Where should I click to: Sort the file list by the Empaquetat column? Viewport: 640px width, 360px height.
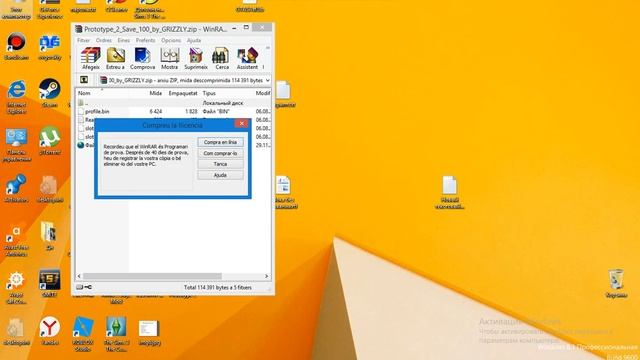coord(182,93)
